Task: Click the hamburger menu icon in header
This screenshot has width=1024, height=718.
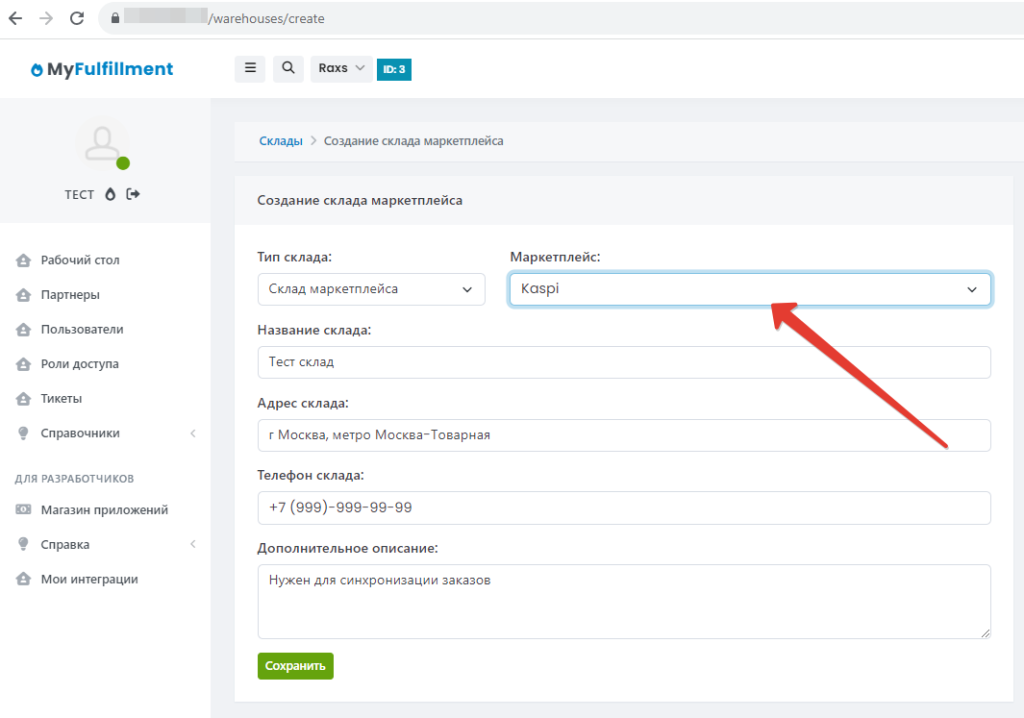Action: coord(250,68)
